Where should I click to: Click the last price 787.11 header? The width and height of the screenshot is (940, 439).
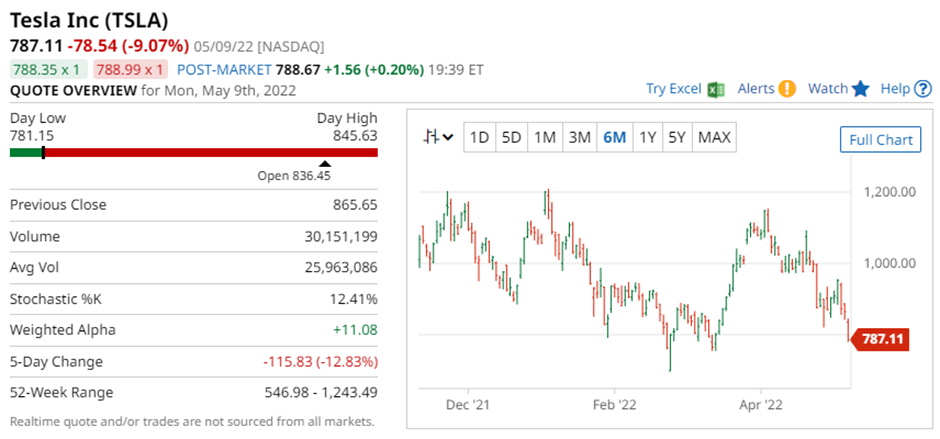[37, 46]
